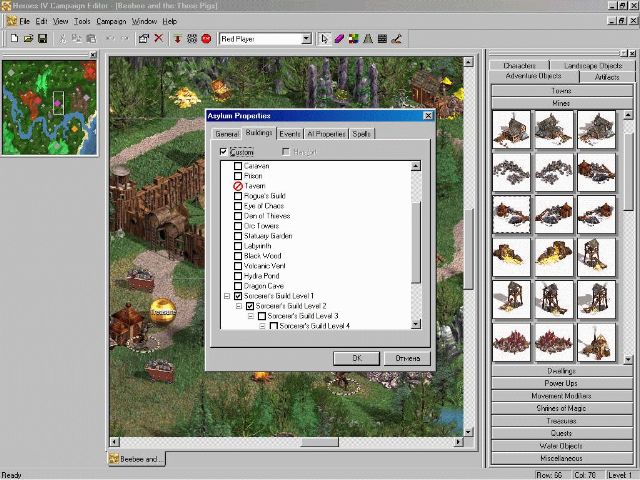The height and width of the screenshot is (480, 640).
Task: Open the Red Player dropdown
Action: [306, 39]
